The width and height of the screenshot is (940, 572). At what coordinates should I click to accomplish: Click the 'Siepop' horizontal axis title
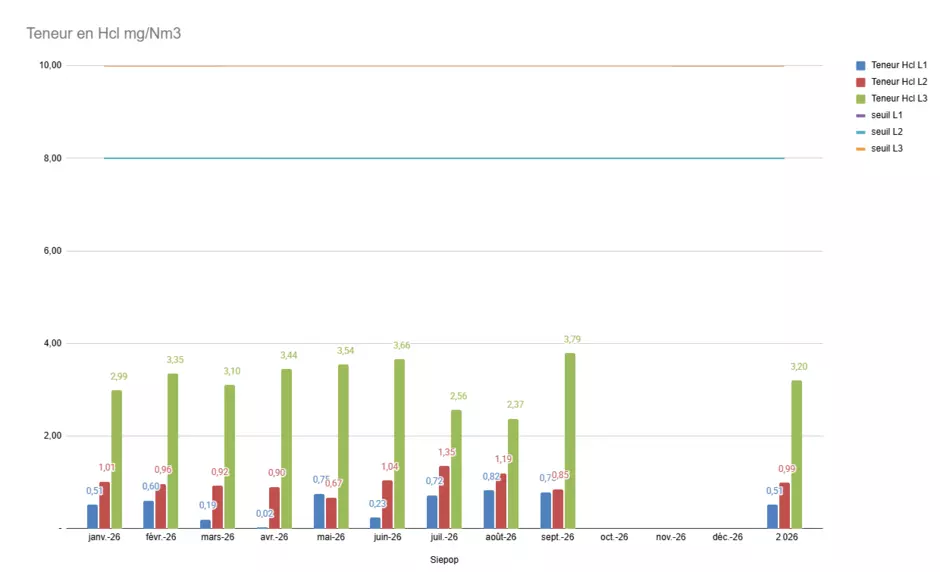point(444,560)
